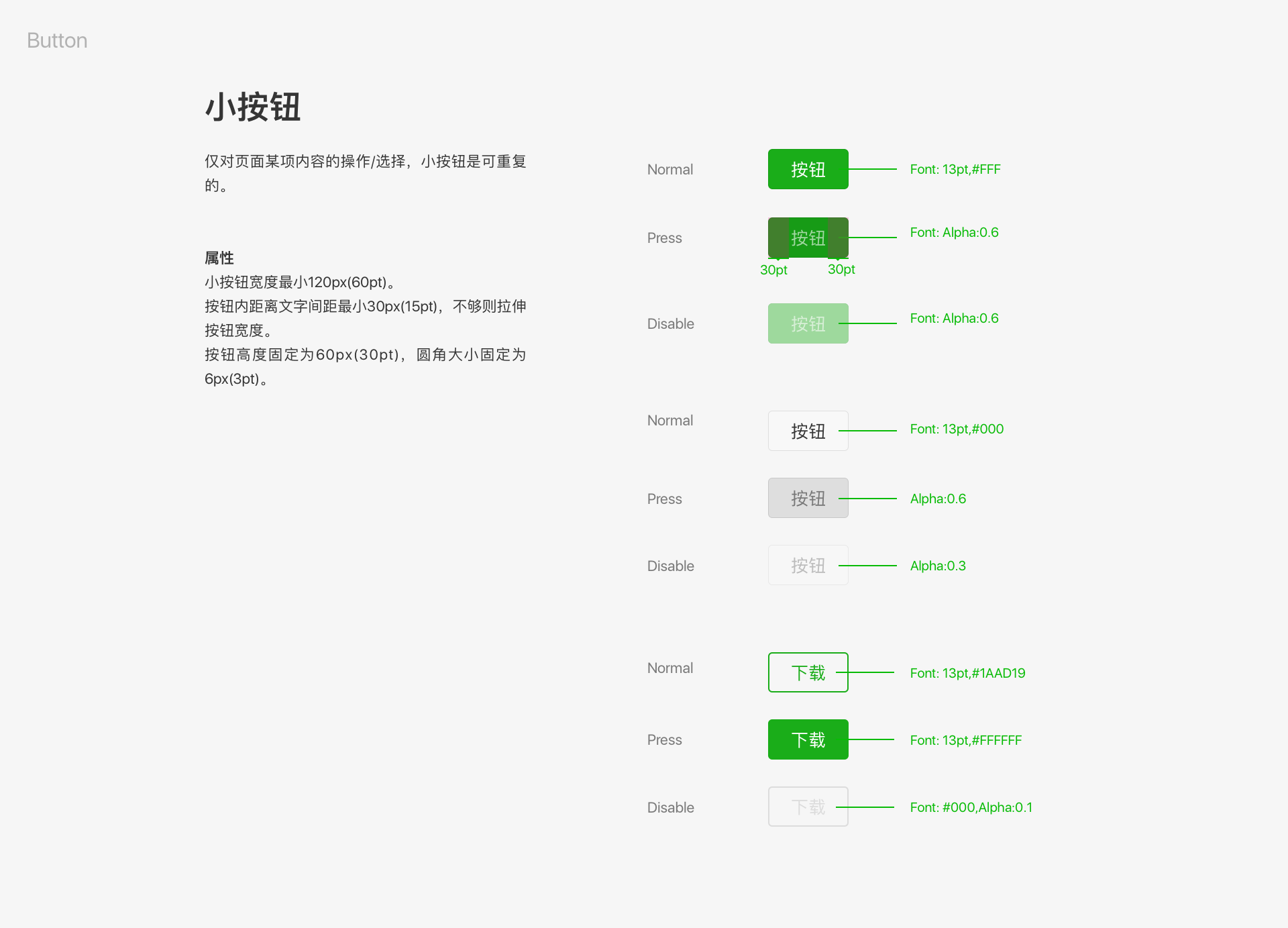The height and width of the screenshot is (928, 1288).
Task: Click the Press state 下载 filled button
Action: coord(808,739)
